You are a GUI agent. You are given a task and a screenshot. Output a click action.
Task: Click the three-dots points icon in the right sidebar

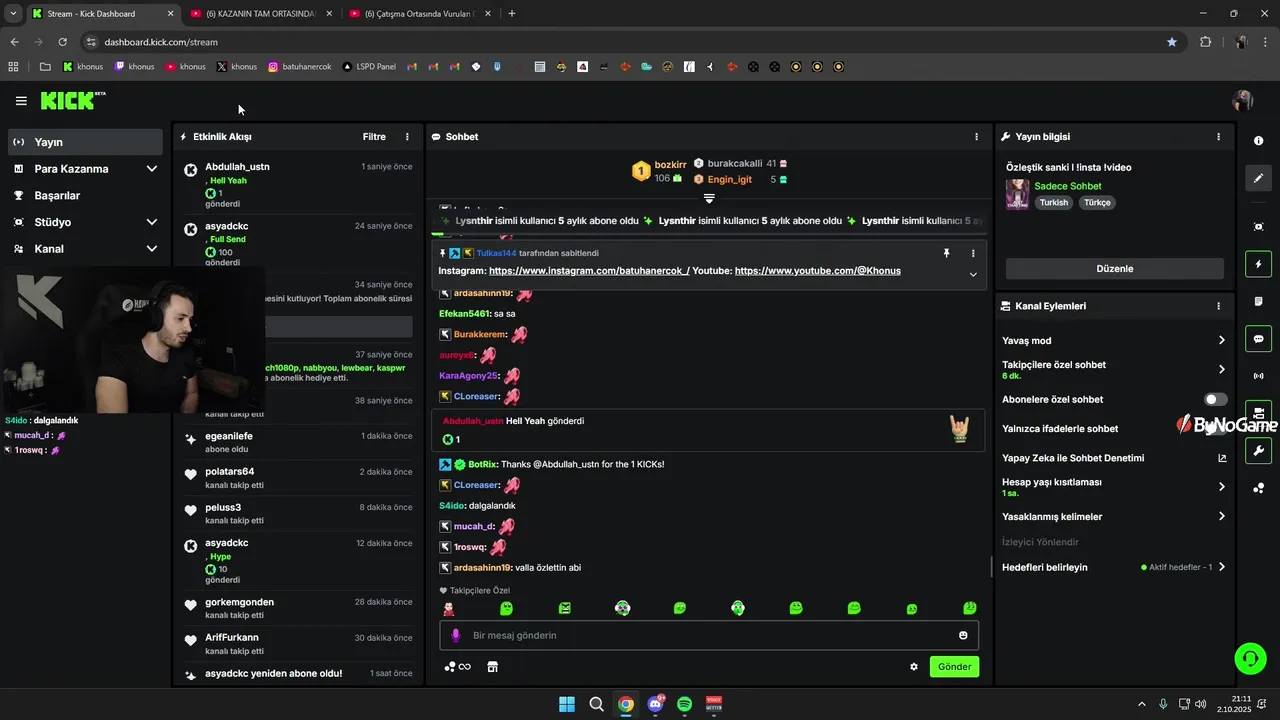[x=1258, y=488]
